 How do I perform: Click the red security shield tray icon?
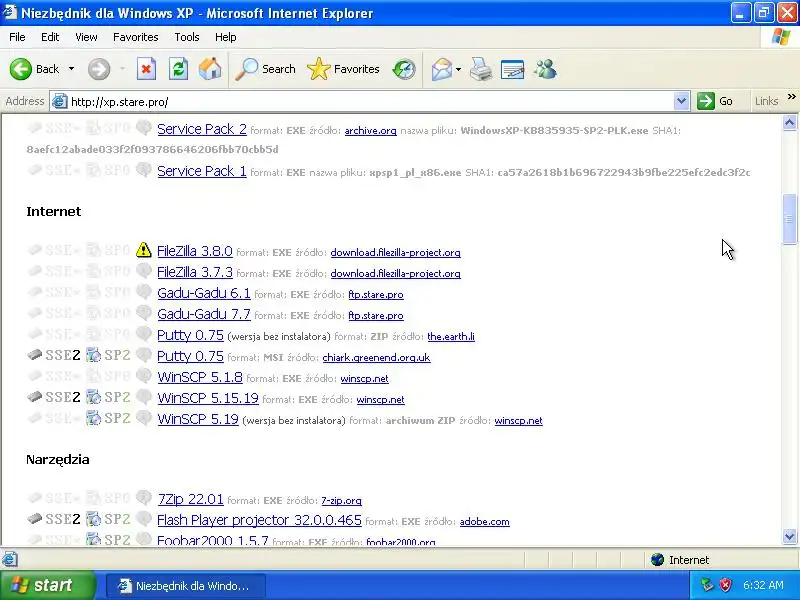click(x=725, y=585)
